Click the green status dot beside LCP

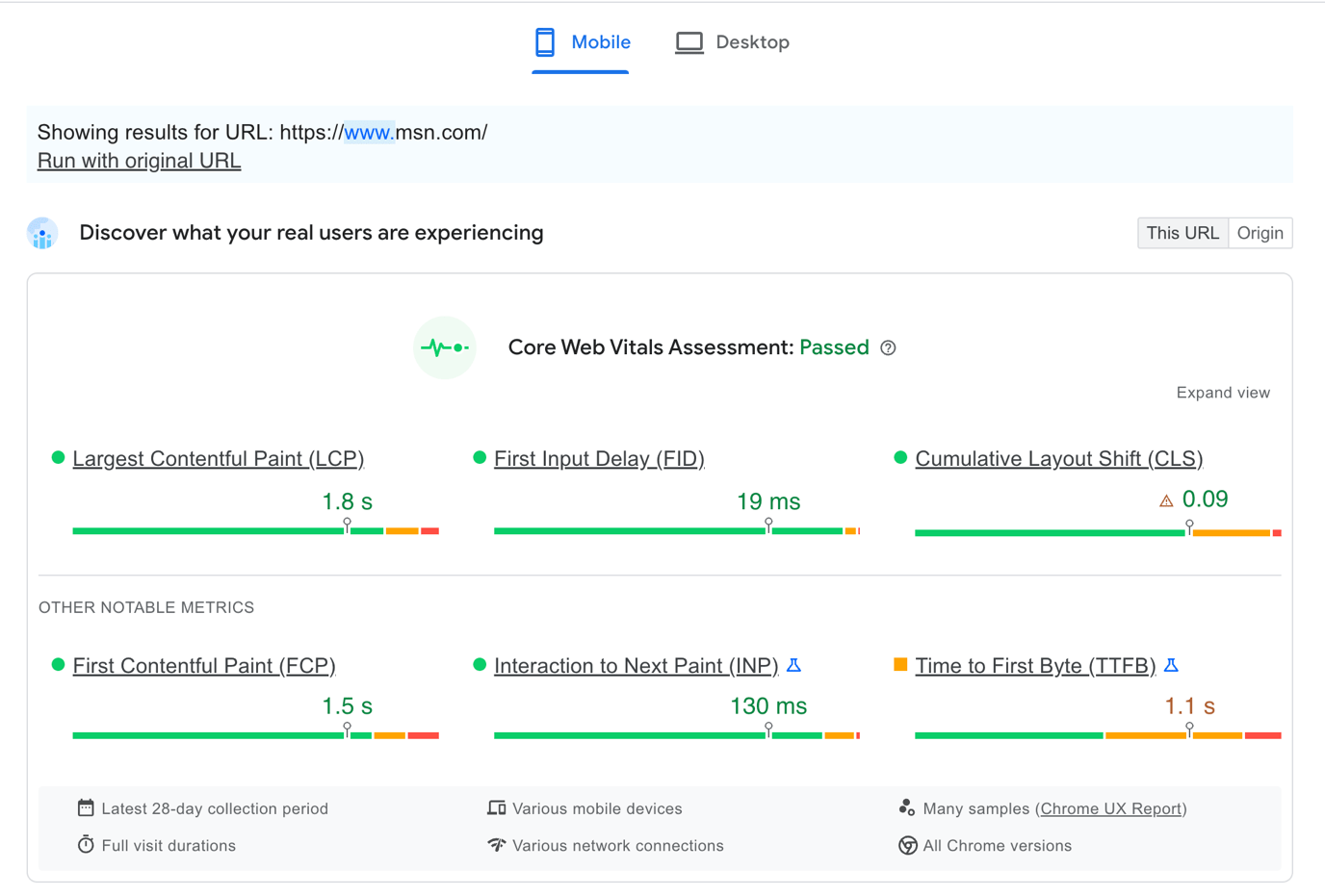(x=58, y=457)
